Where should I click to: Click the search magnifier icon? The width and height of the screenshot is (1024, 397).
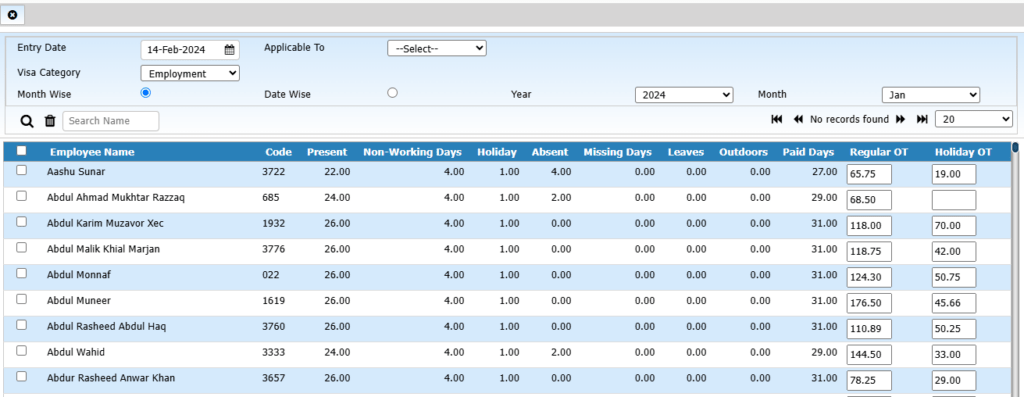tap(27, 121)
